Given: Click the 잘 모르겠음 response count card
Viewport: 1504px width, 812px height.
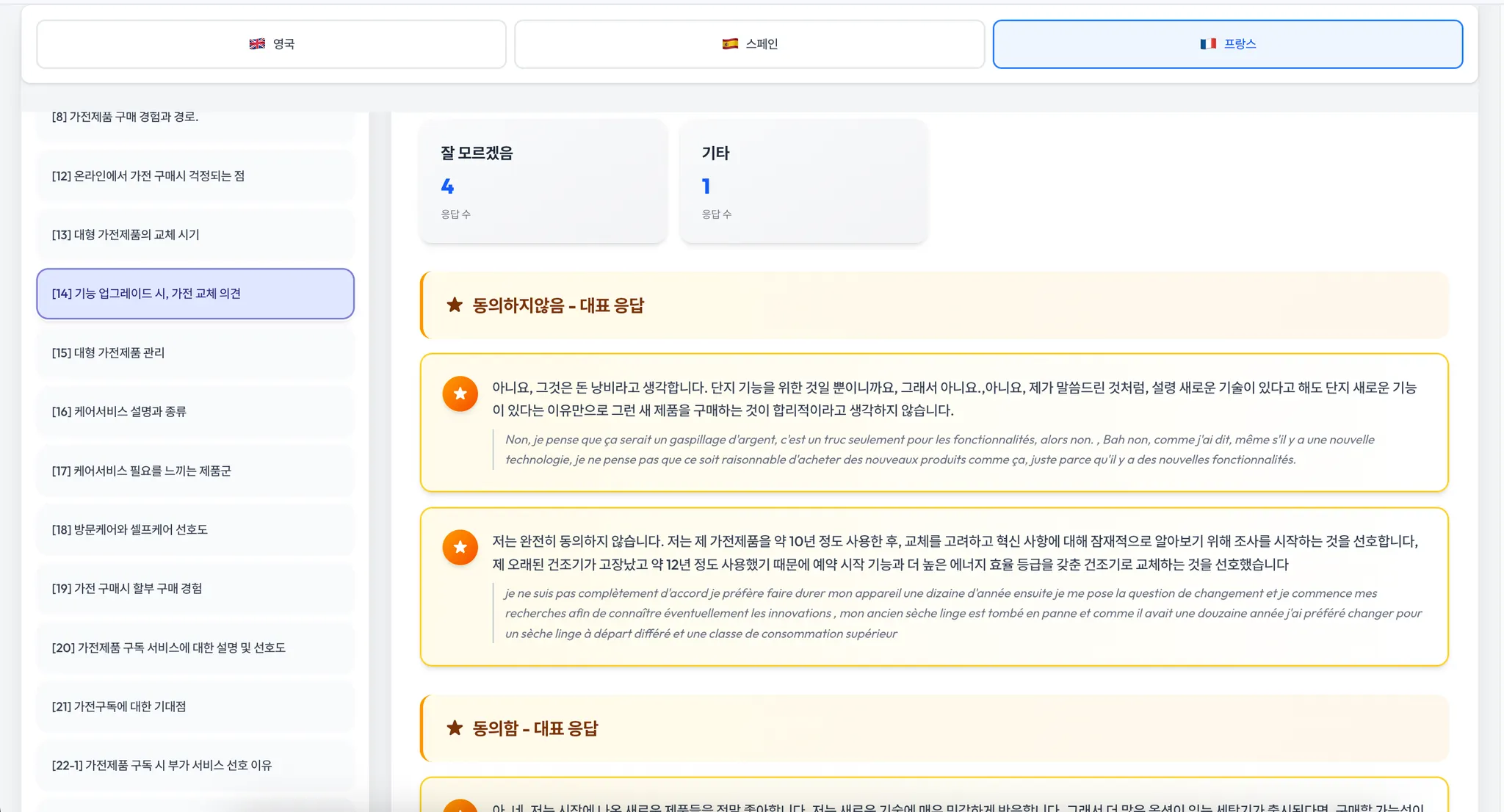Looking at the screenshot, I should coord(543,181).
